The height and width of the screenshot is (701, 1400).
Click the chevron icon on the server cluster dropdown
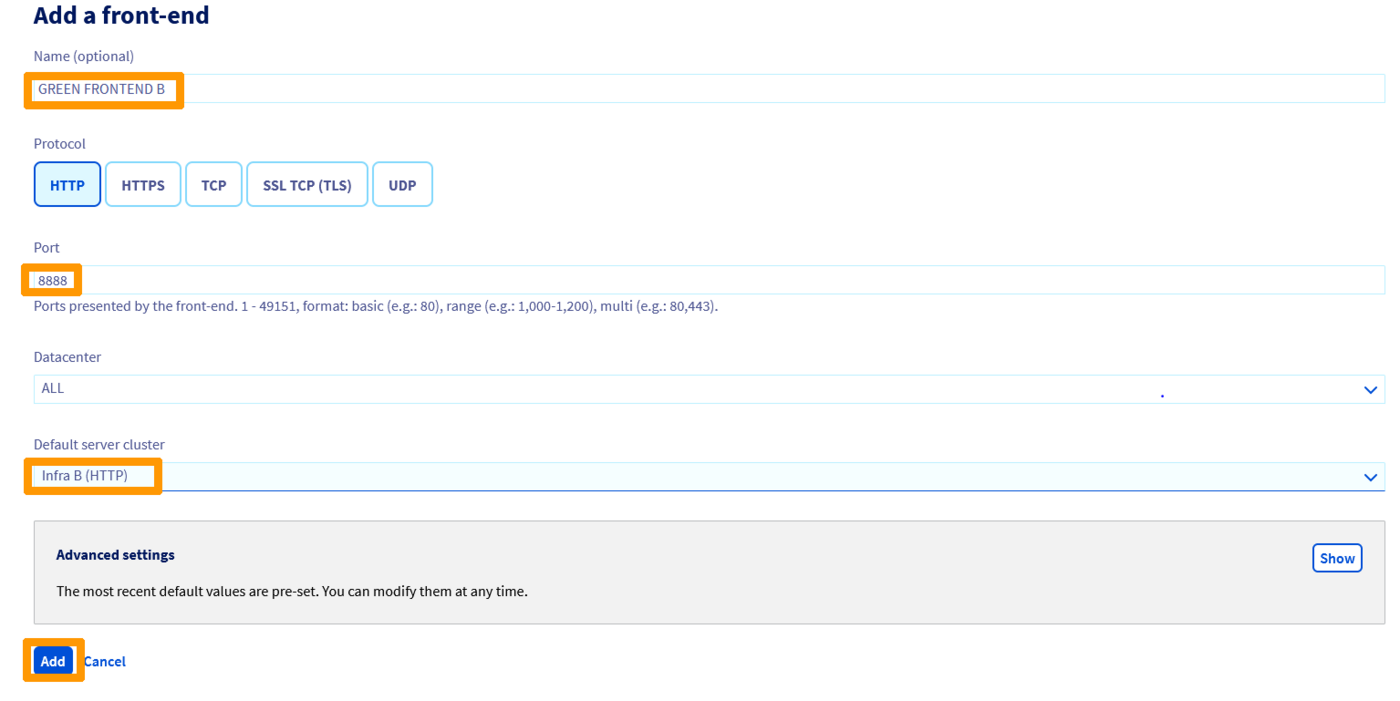coord(1370,476)
